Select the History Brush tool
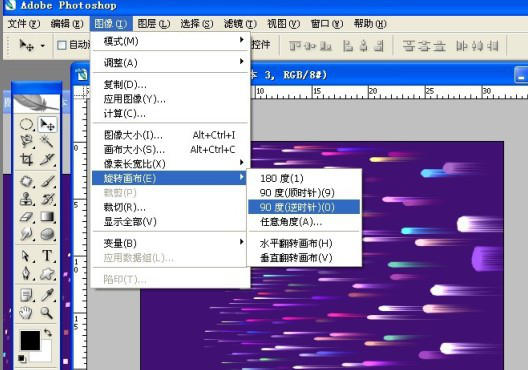Screen dimensions: 528x370 click(47, 199)
